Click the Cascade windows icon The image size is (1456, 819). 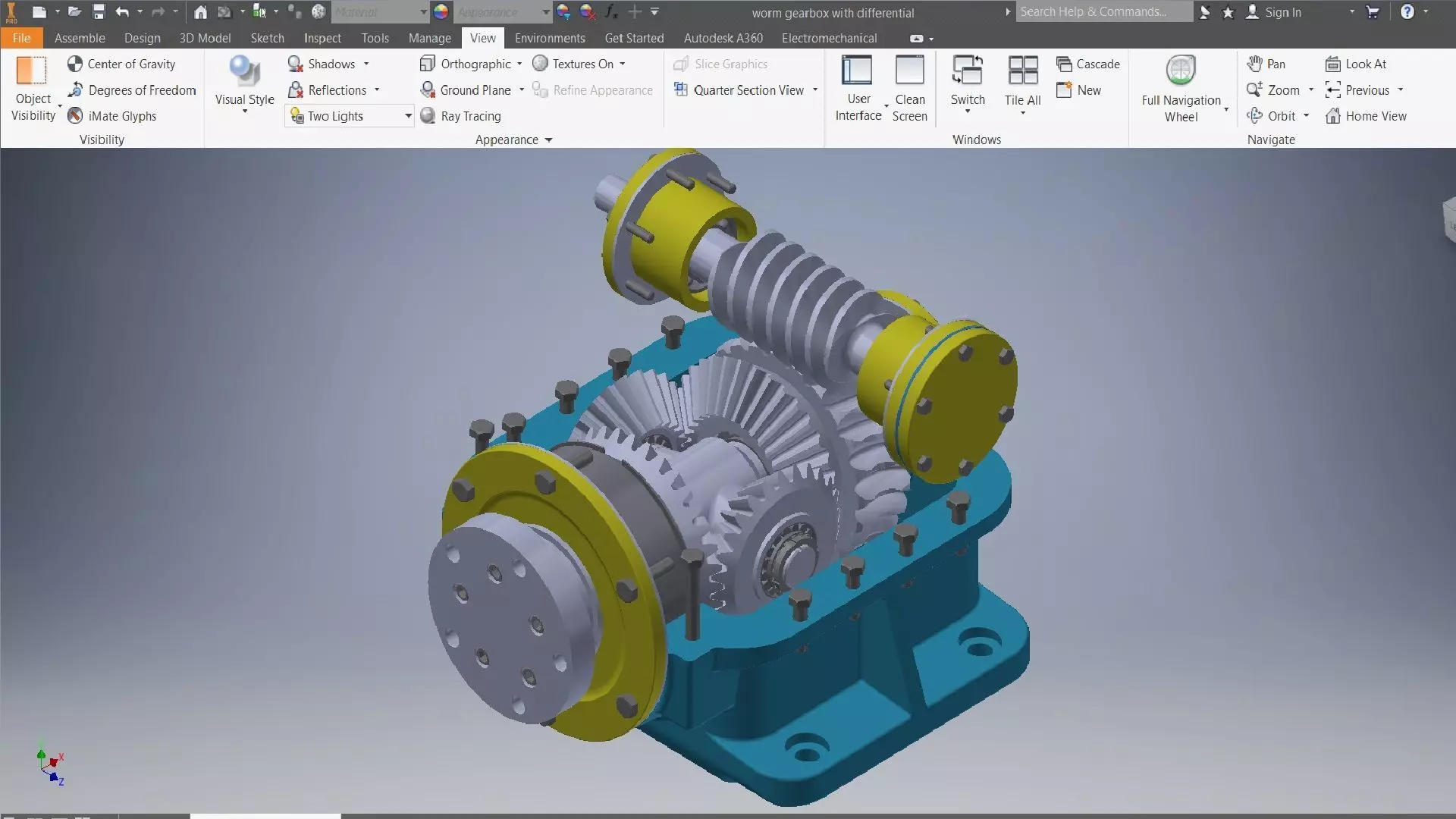pyautogui.click(x=1064, y=64)
